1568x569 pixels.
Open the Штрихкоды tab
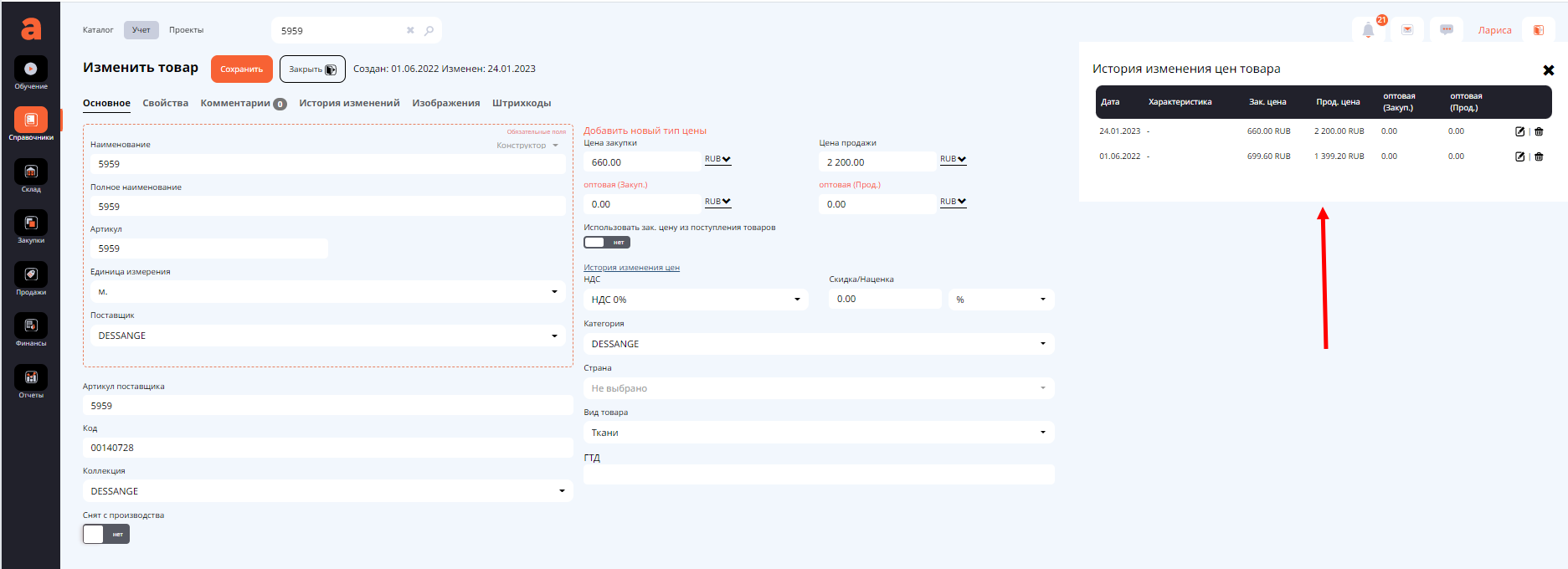521,103
